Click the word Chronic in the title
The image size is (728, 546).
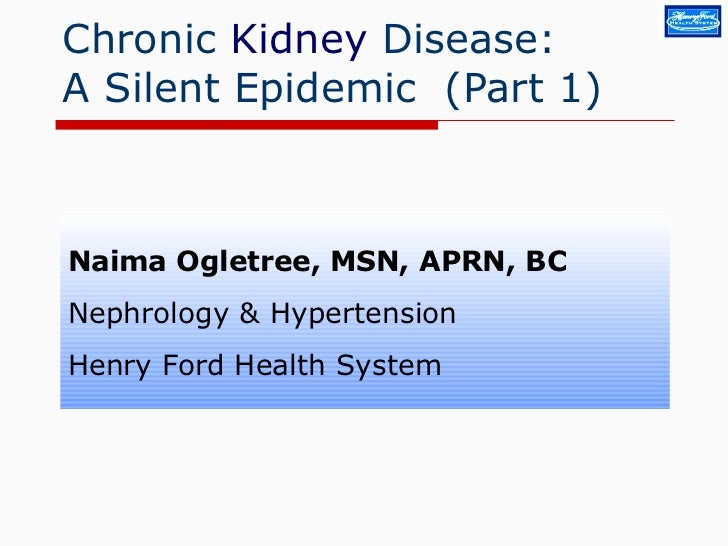pyautogui.click(x=140, y=39)
